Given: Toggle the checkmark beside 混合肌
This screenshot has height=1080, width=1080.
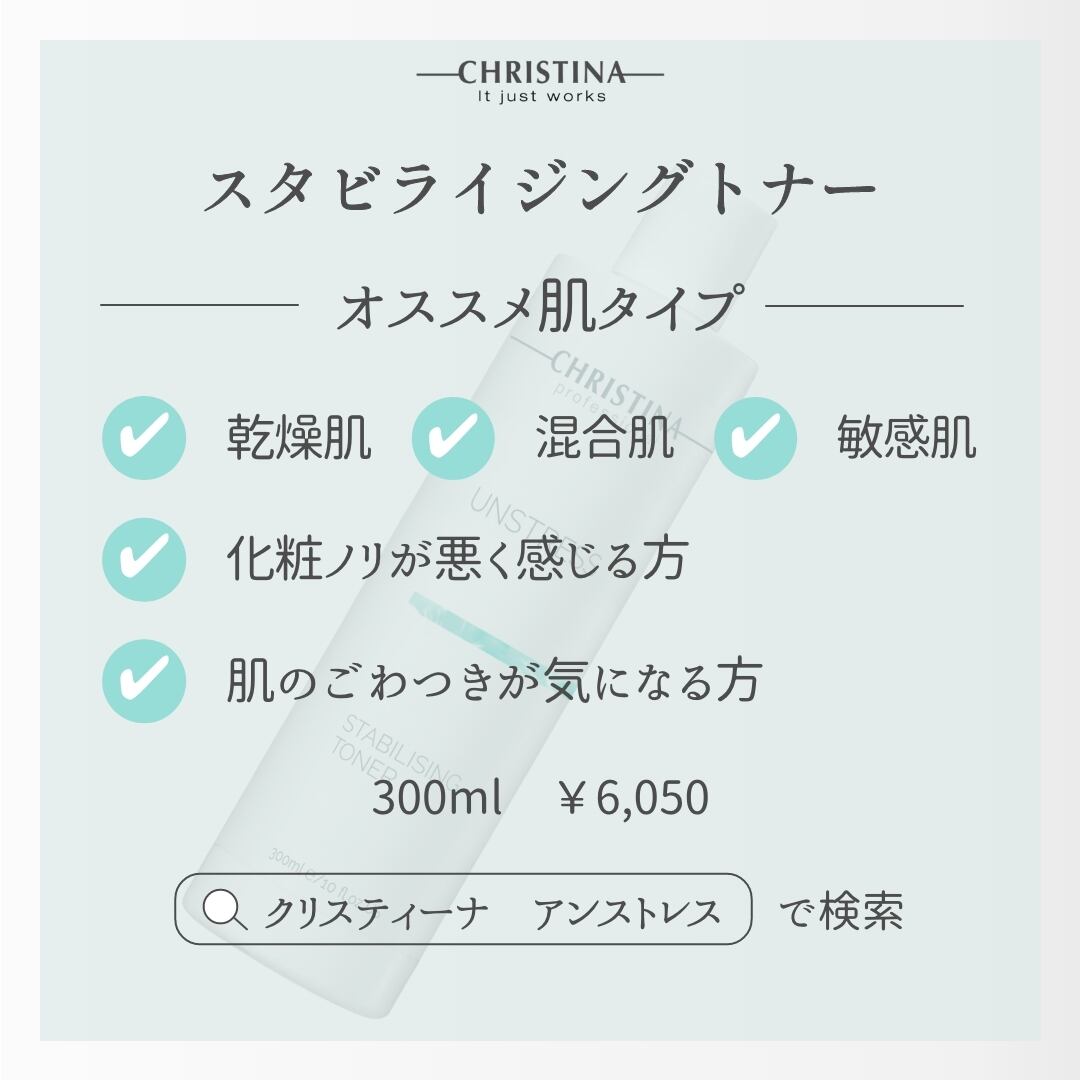Looking at the screenshot, I should 454,437.
